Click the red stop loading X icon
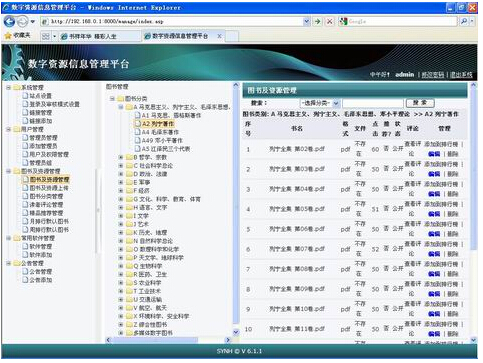Image resolution: width=483 pixels, height=363 pixels. [330, 22]
